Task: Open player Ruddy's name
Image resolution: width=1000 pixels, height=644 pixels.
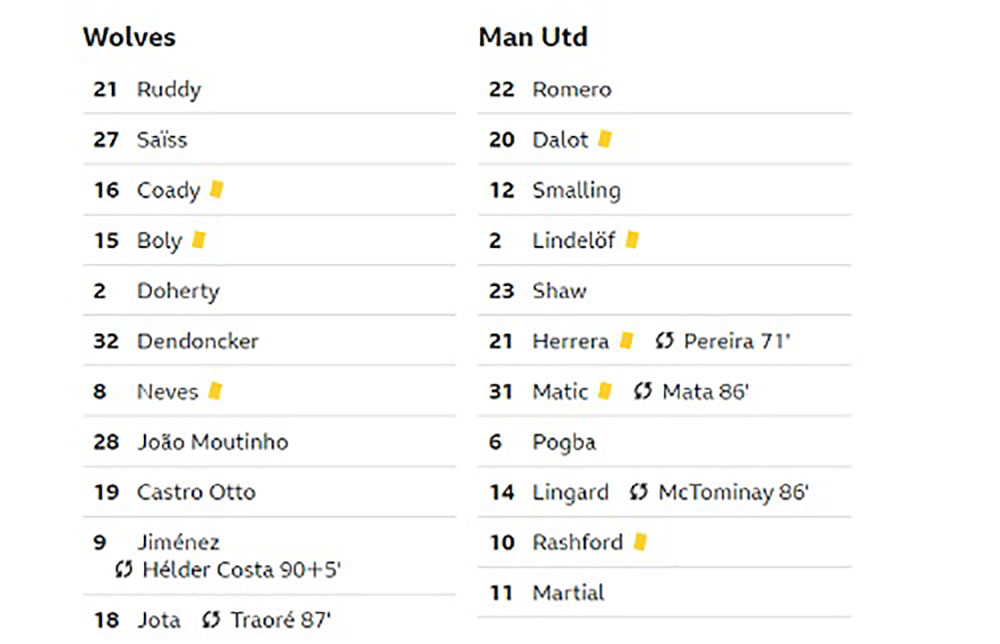Action: click(169, 89)
